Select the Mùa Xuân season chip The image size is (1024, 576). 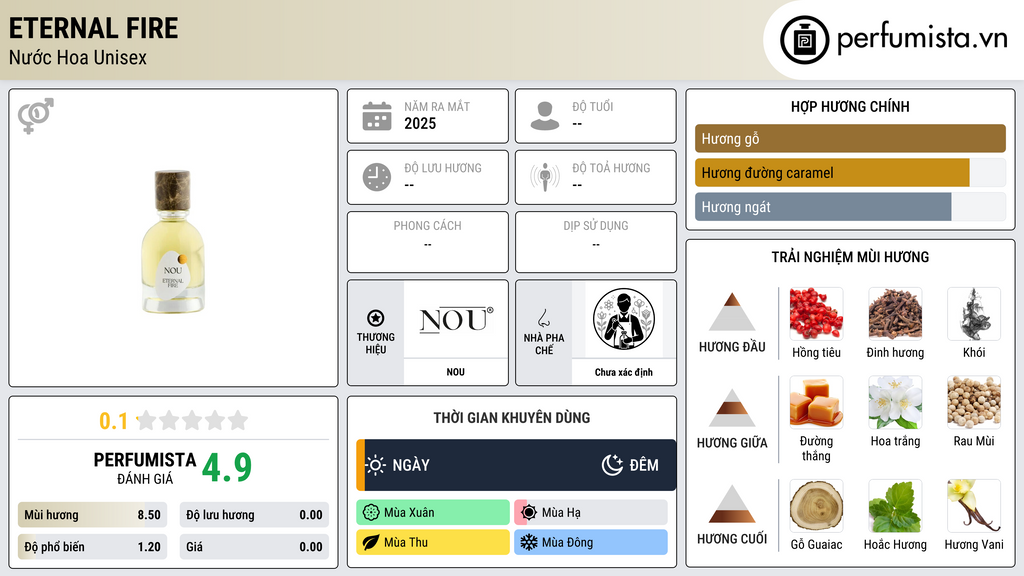coord(433,513)
